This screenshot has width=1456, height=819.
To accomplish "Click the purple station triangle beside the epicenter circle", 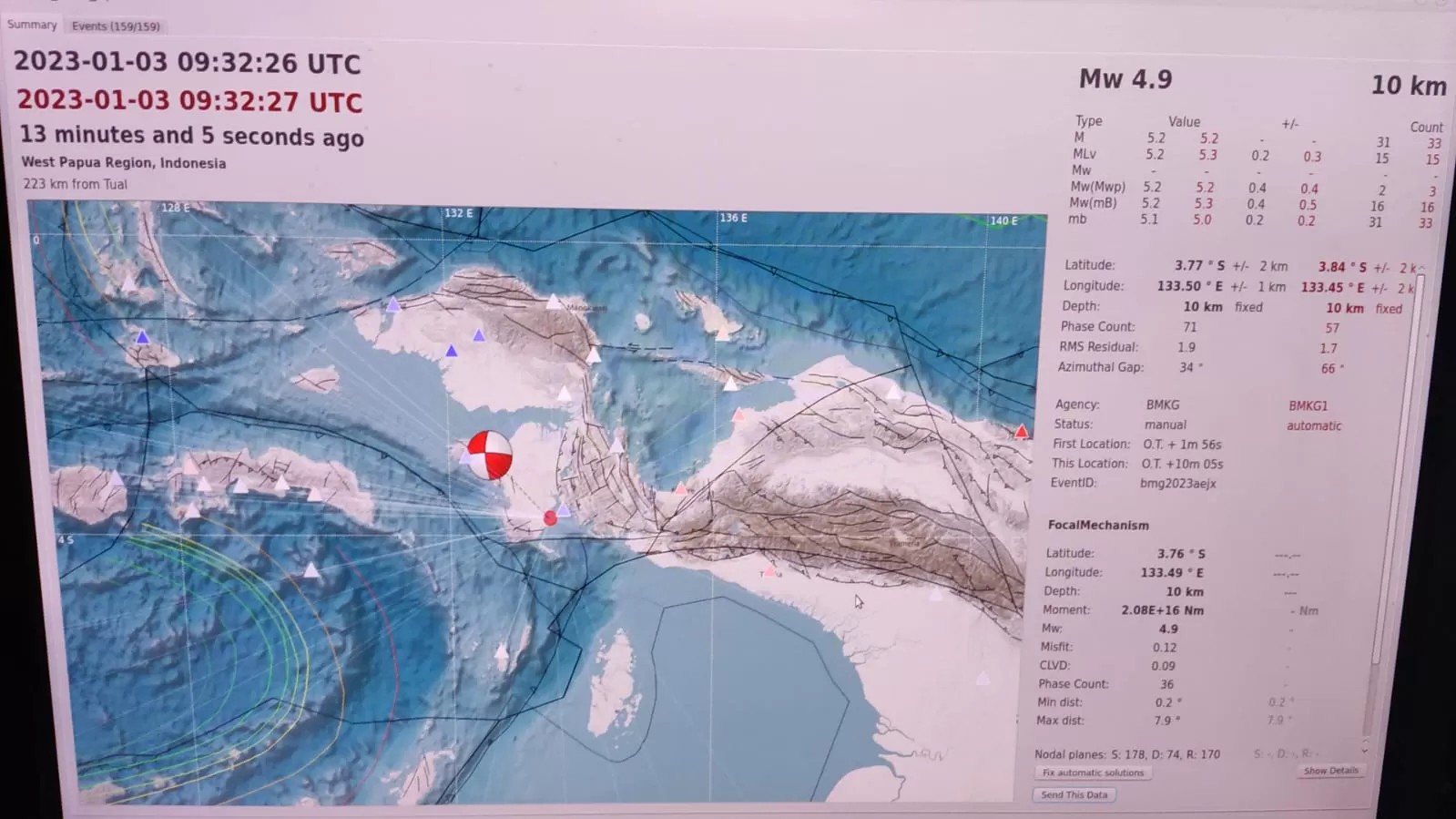I will click(564, 511).
